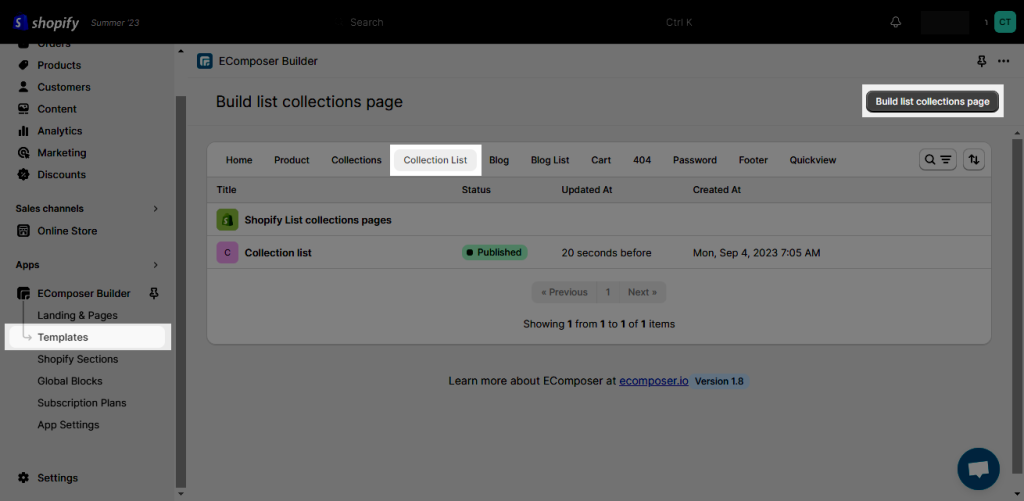Click the Settings gear icon
Screen dimensions: 1024x501
pos(24,477)
